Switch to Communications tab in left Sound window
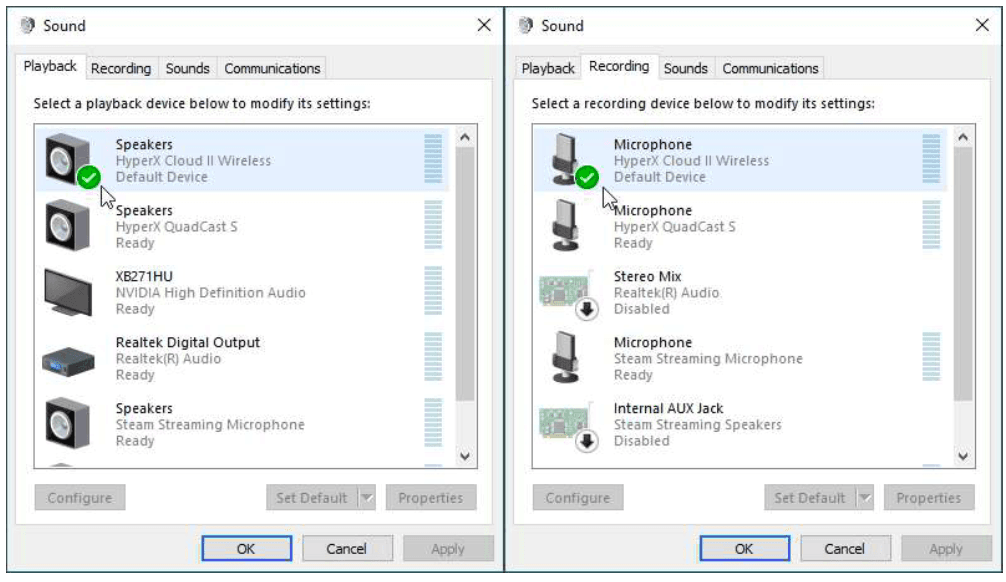1006x582 pixels. 272,69
